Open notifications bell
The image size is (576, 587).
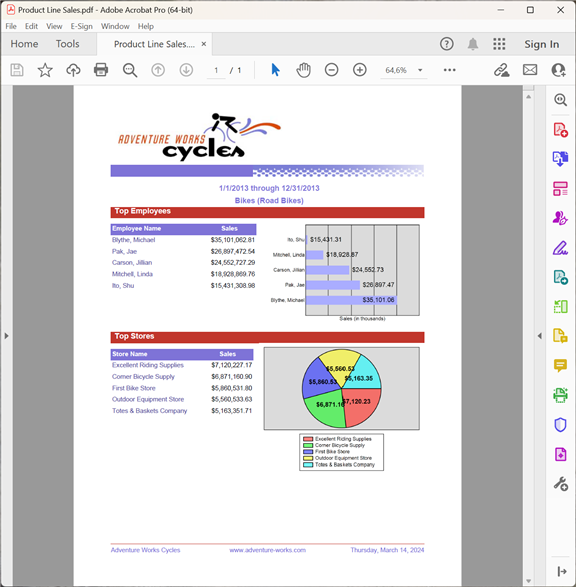pos(473,44)
